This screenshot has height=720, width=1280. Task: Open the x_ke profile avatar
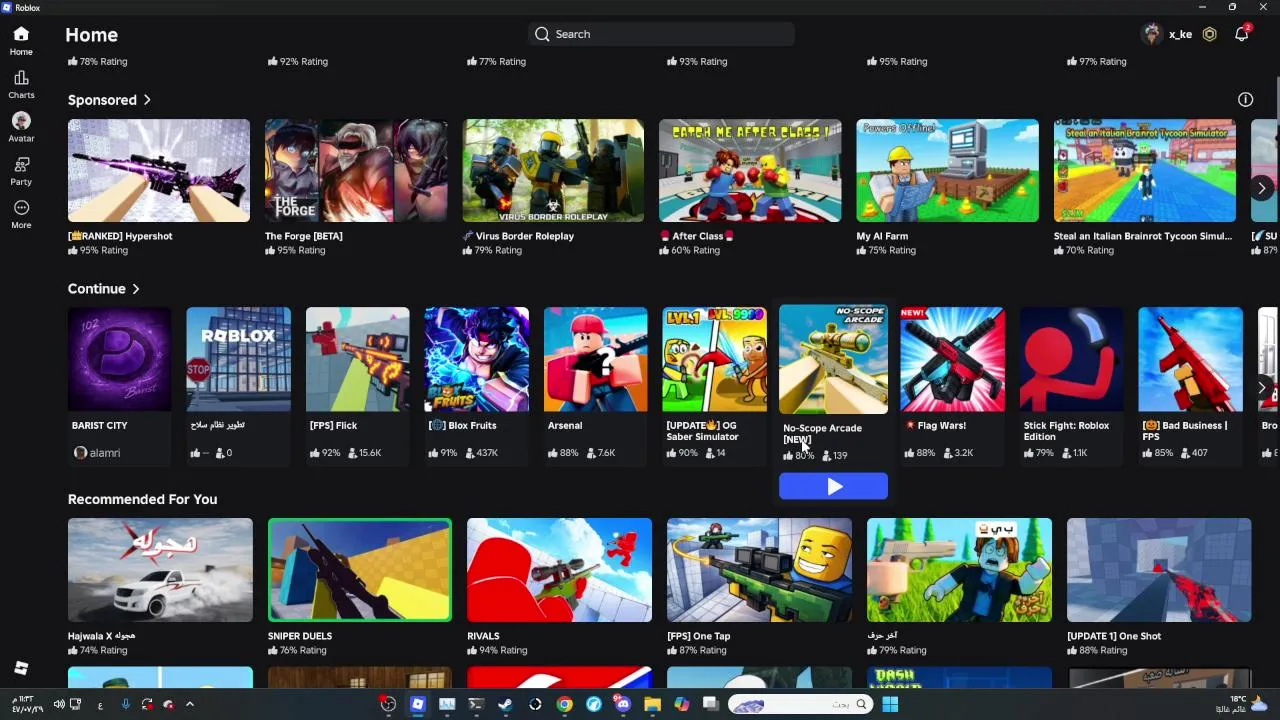(1152, 34)
